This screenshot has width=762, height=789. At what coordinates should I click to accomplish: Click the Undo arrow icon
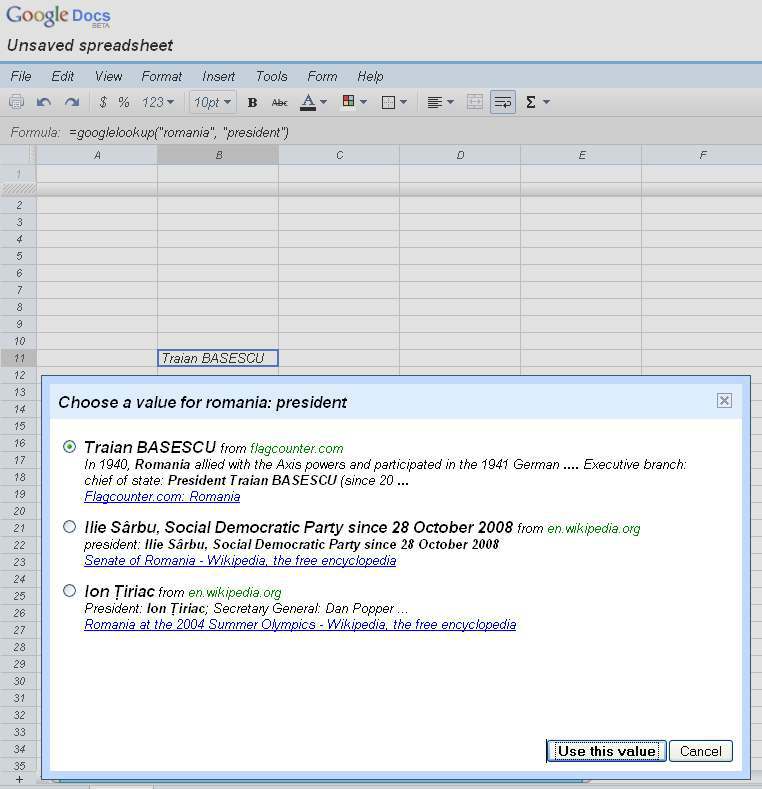tap(44, 102)
